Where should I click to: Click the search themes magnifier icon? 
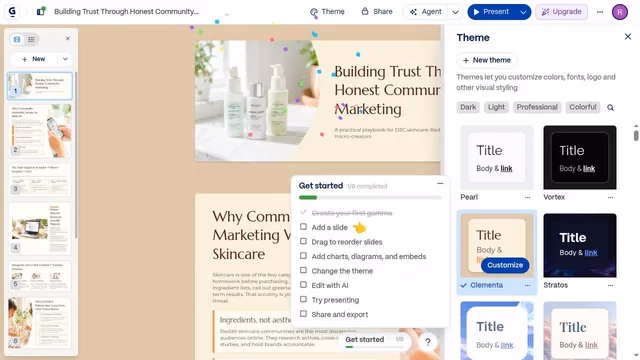click(x=610, y=107)
